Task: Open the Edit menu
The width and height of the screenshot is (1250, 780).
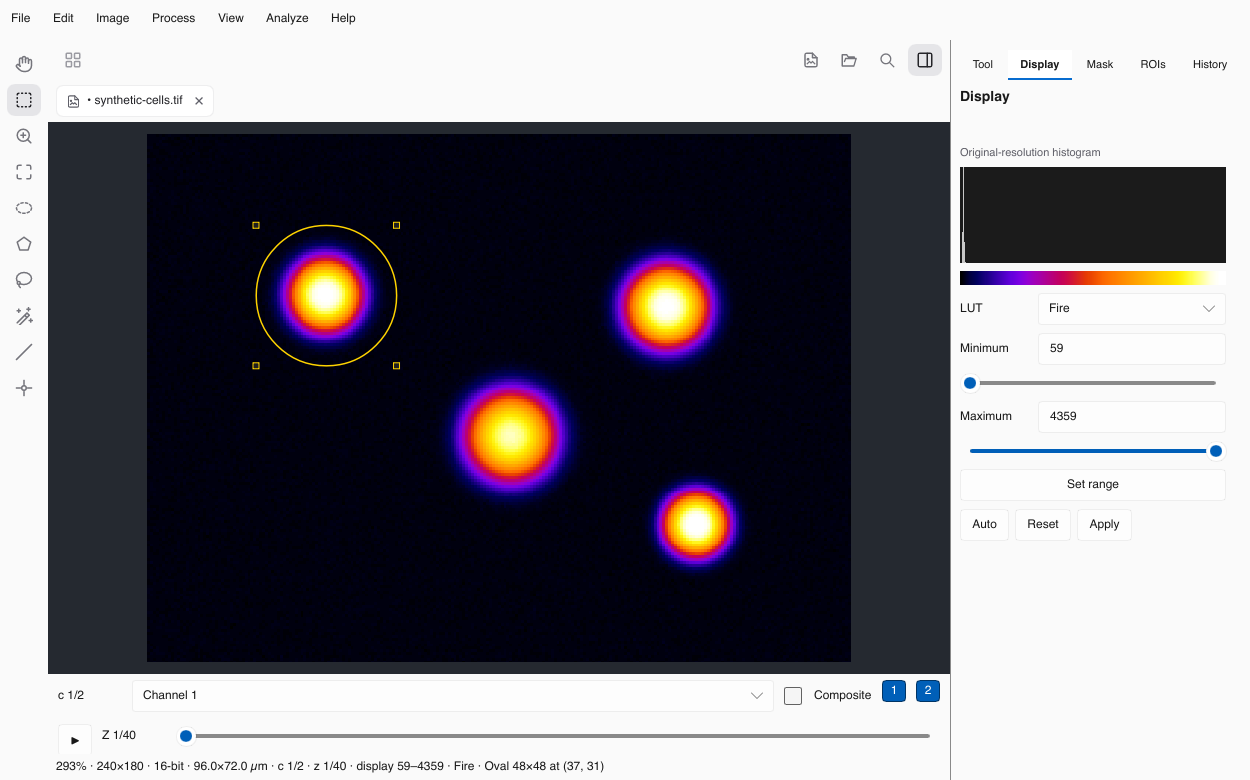Action: pyautogui.click(x=63, y=18)
